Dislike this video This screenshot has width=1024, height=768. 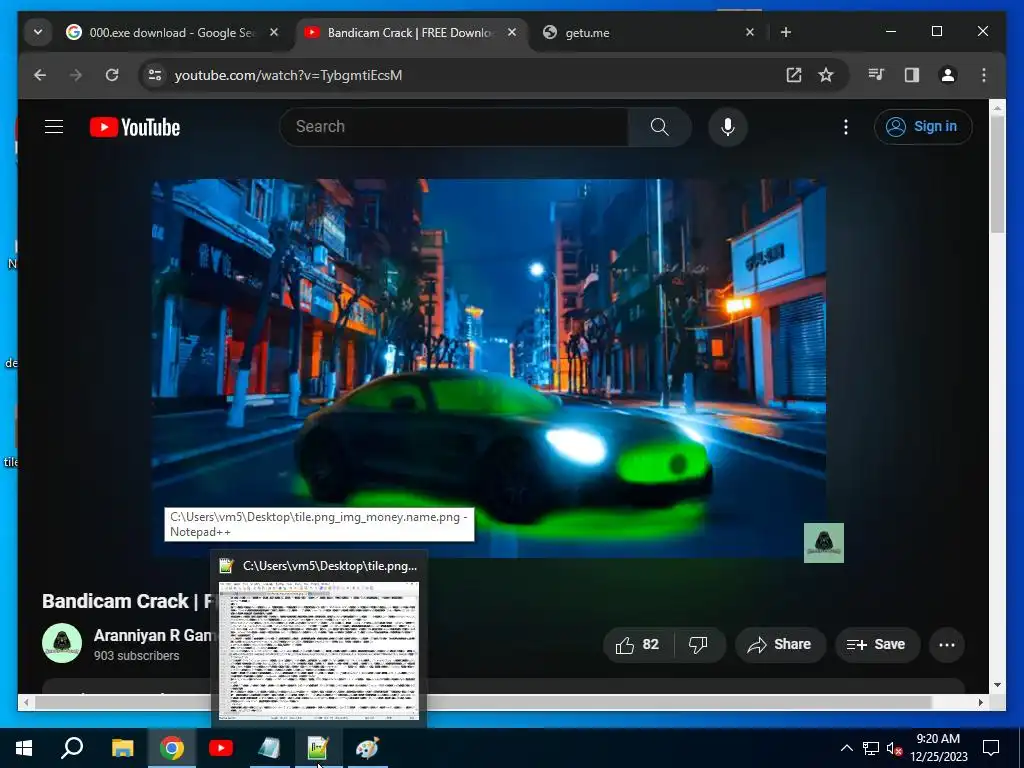tap(698, 645)
